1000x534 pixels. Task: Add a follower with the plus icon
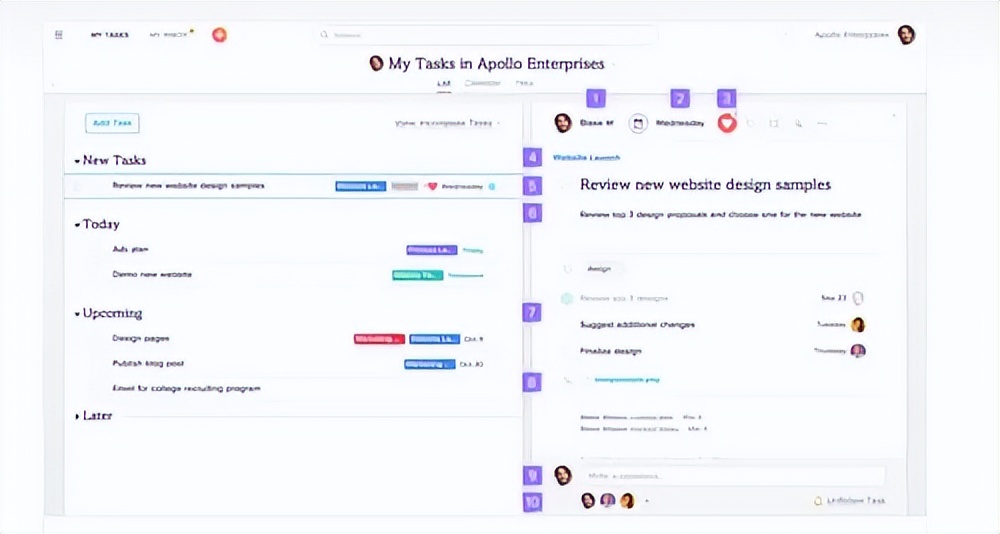[647, 501]
